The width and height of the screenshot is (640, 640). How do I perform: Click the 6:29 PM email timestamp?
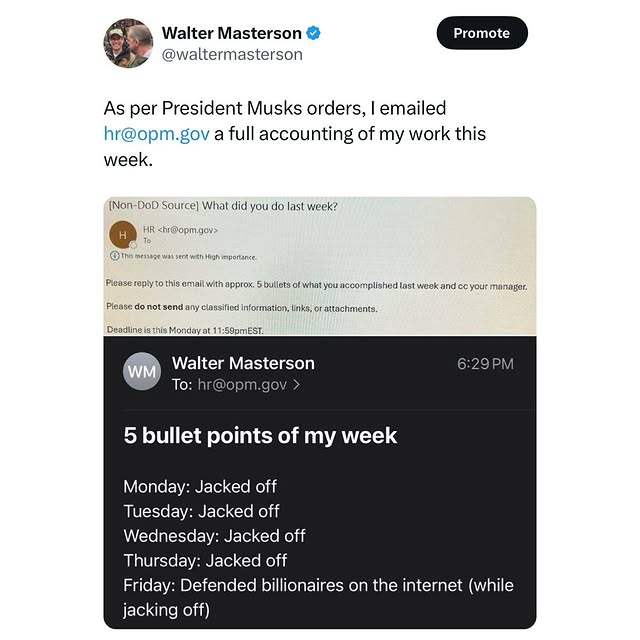[485, 363]
